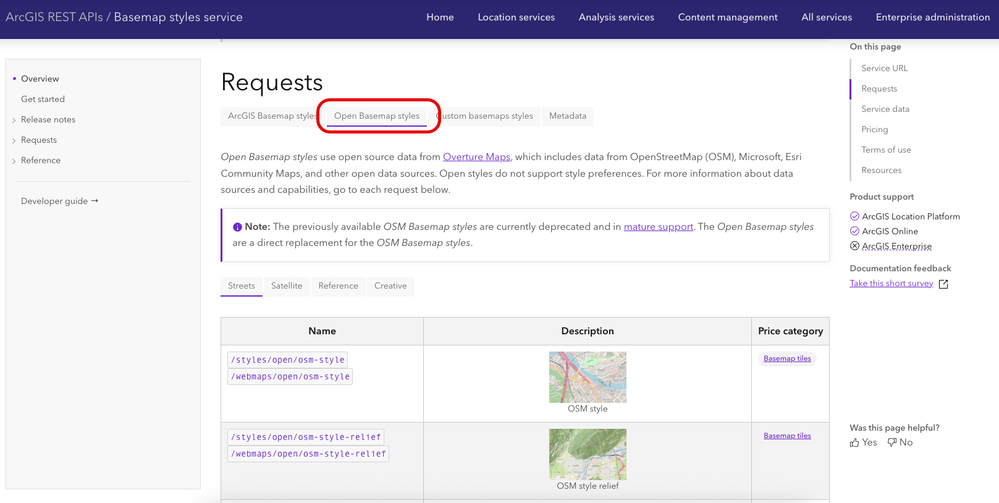Expand the Requests sidebar section
Image resolution: width=999 pixels, height=503 pixels.
click(14, 140)
